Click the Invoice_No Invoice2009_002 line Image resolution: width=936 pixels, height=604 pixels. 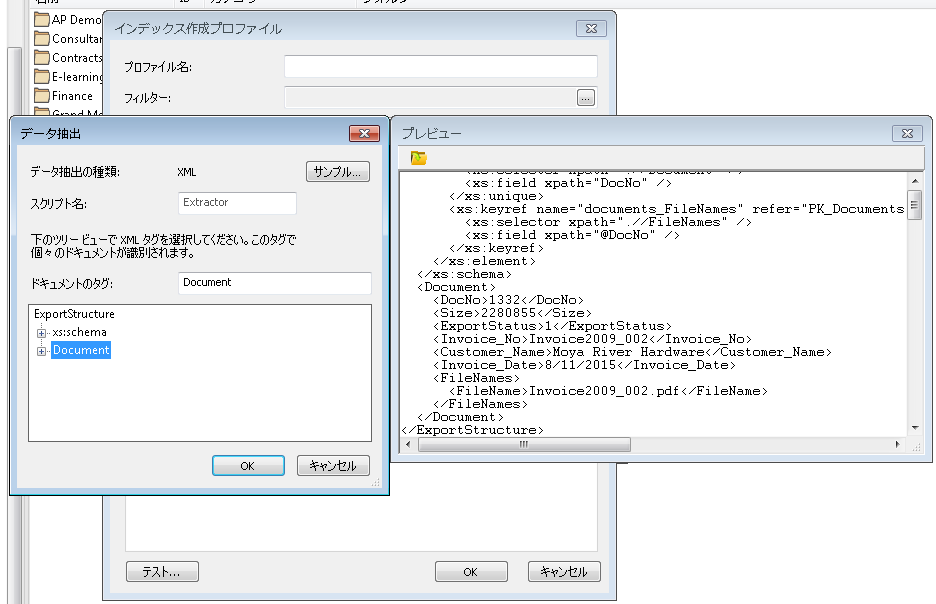pos(592,339)
